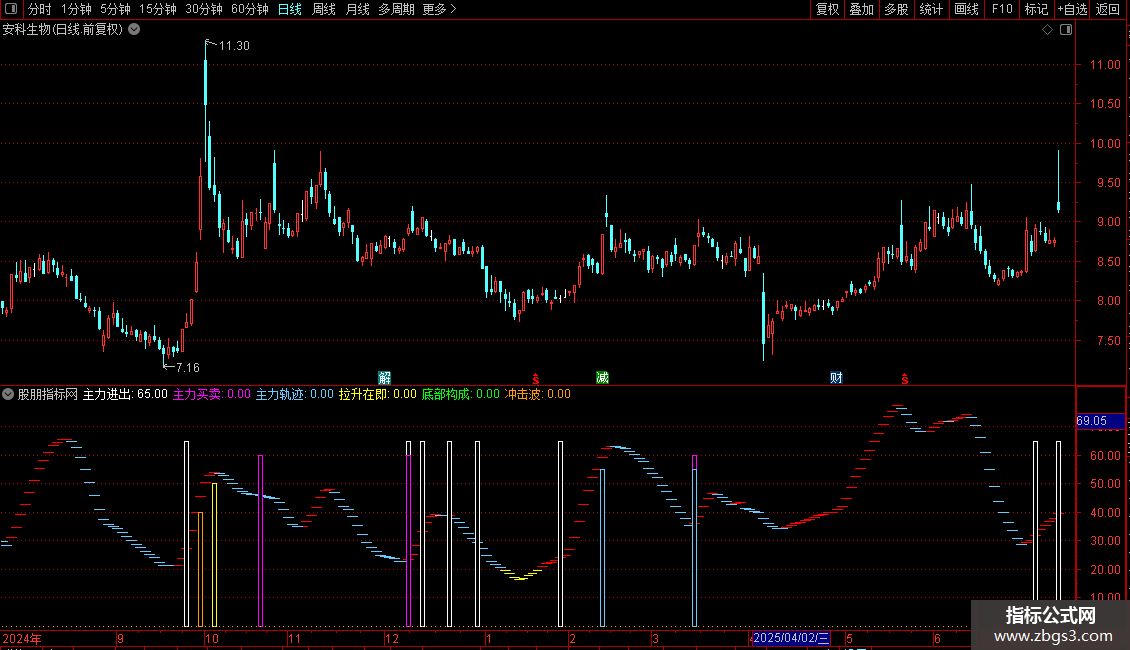The height and width of the screenshot is (650, 1130).
Task: Click the panel layout icon before 分时
Action: 11,9
